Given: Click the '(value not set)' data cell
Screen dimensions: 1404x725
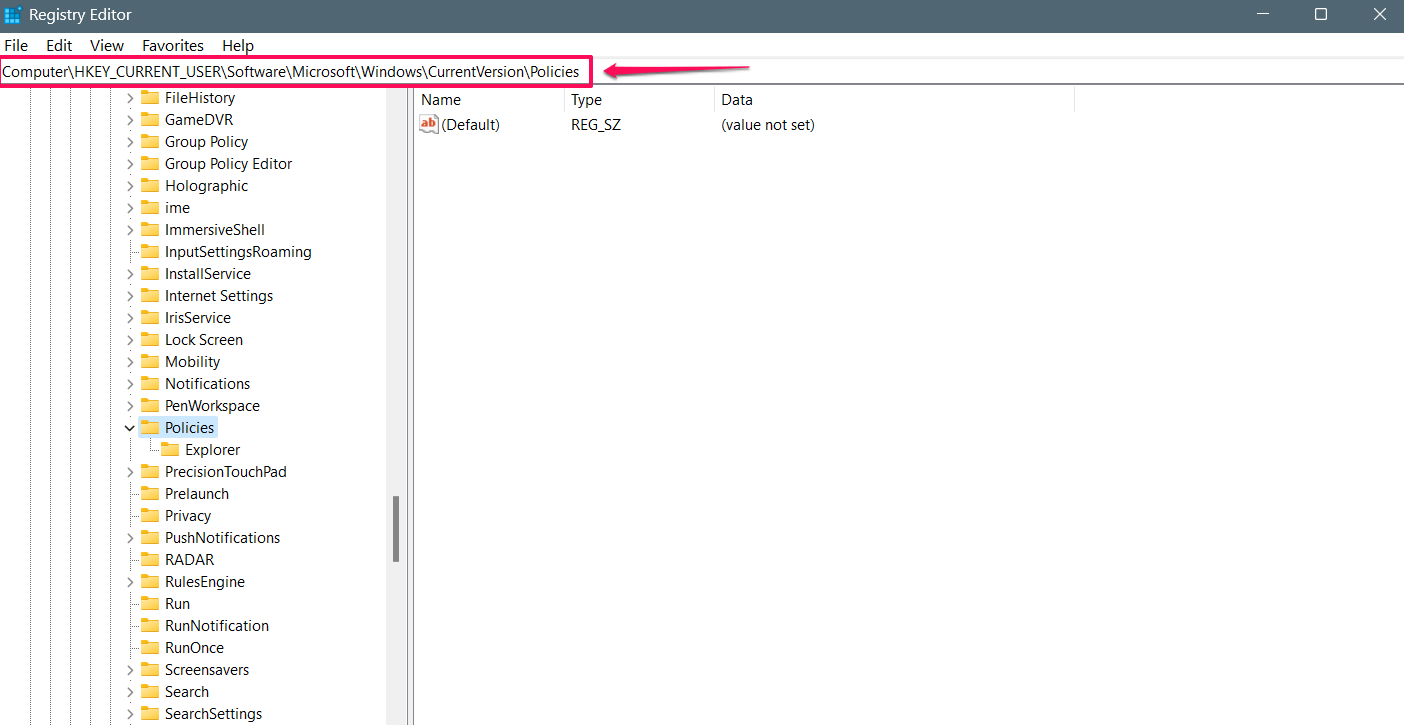Looking at the screenshot, I should point(768,125).
